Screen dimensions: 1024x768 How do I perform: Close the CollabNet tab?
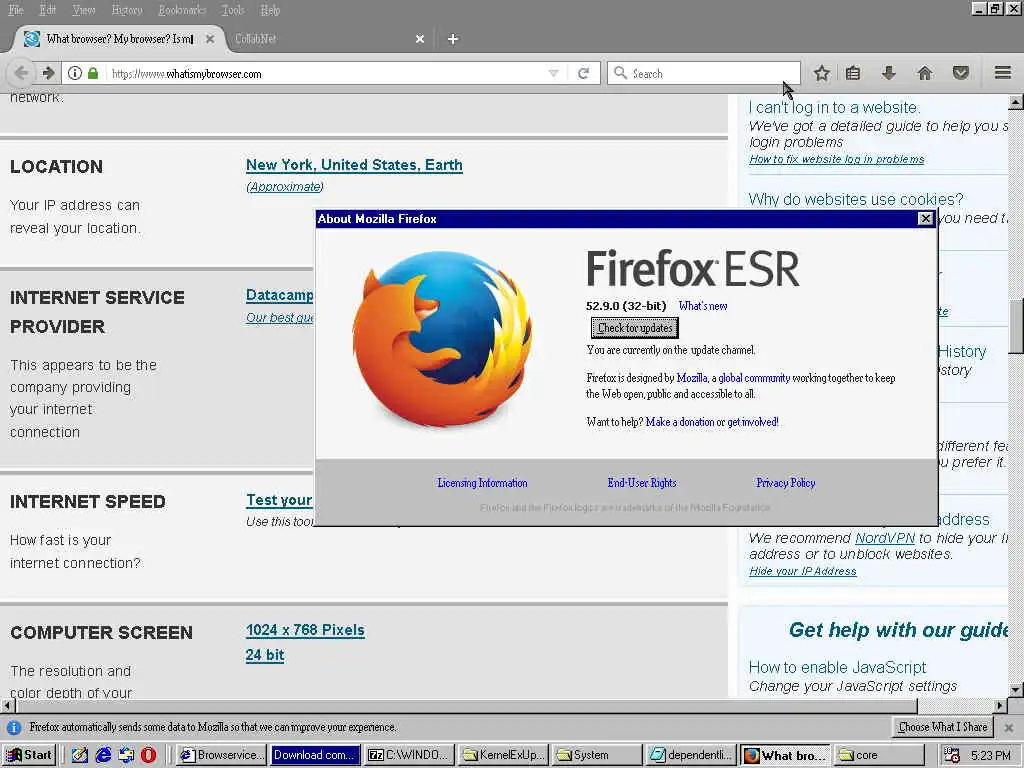420,39
